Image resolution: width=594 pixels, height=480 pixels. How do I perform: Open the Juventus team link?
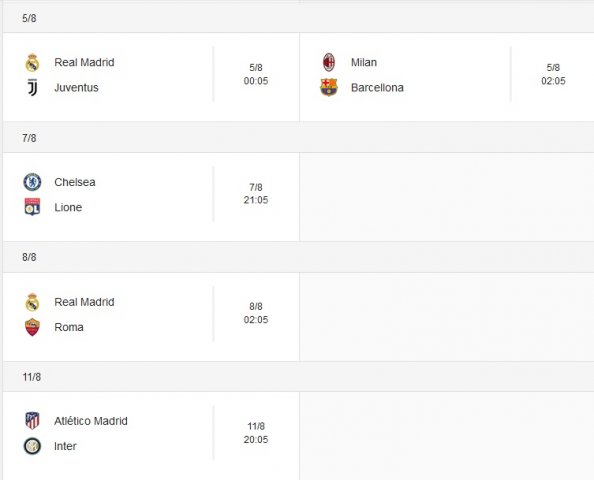point(76,88)
